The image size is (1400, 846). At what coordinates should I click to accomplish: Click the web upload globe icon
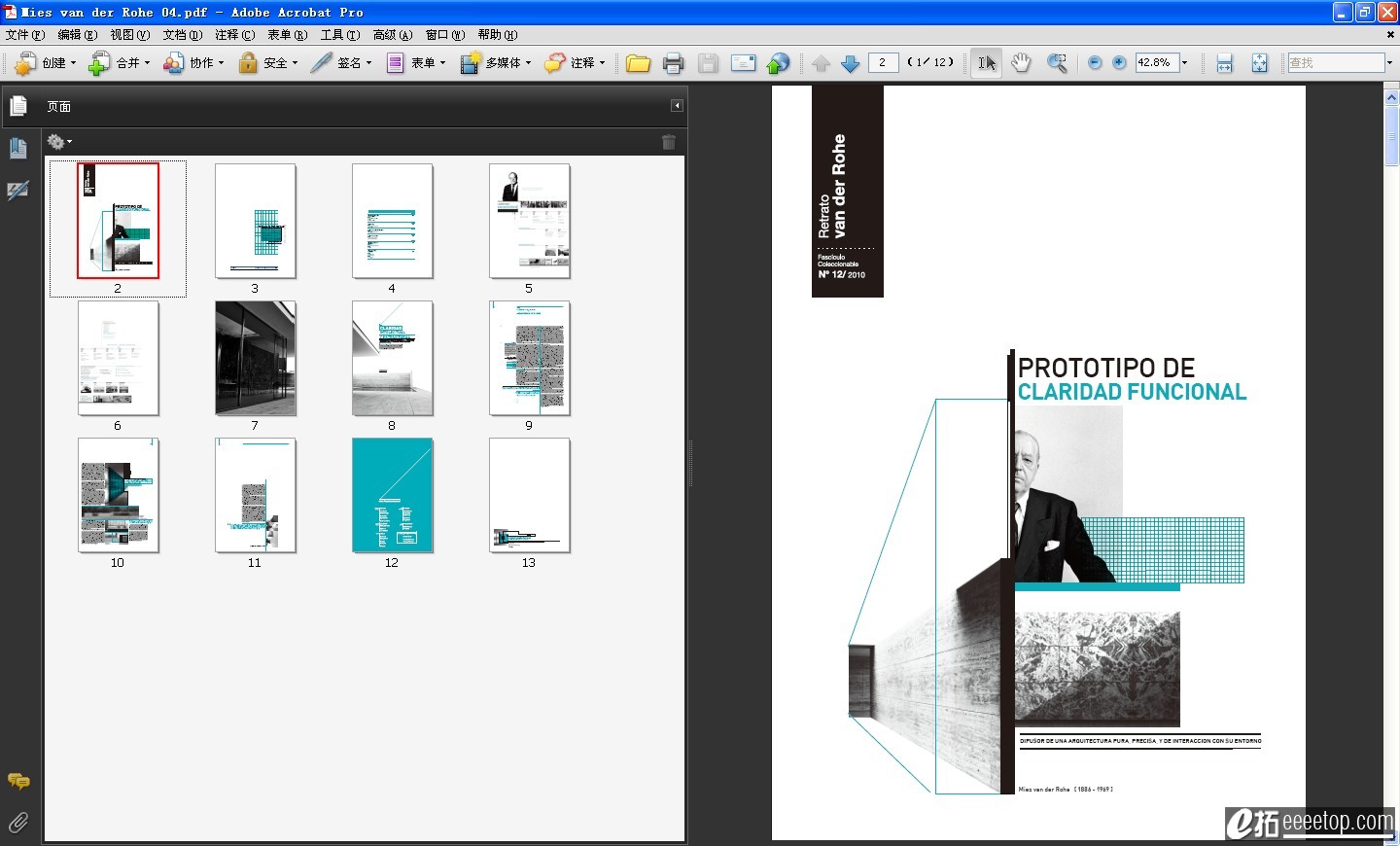pos(778,63)
